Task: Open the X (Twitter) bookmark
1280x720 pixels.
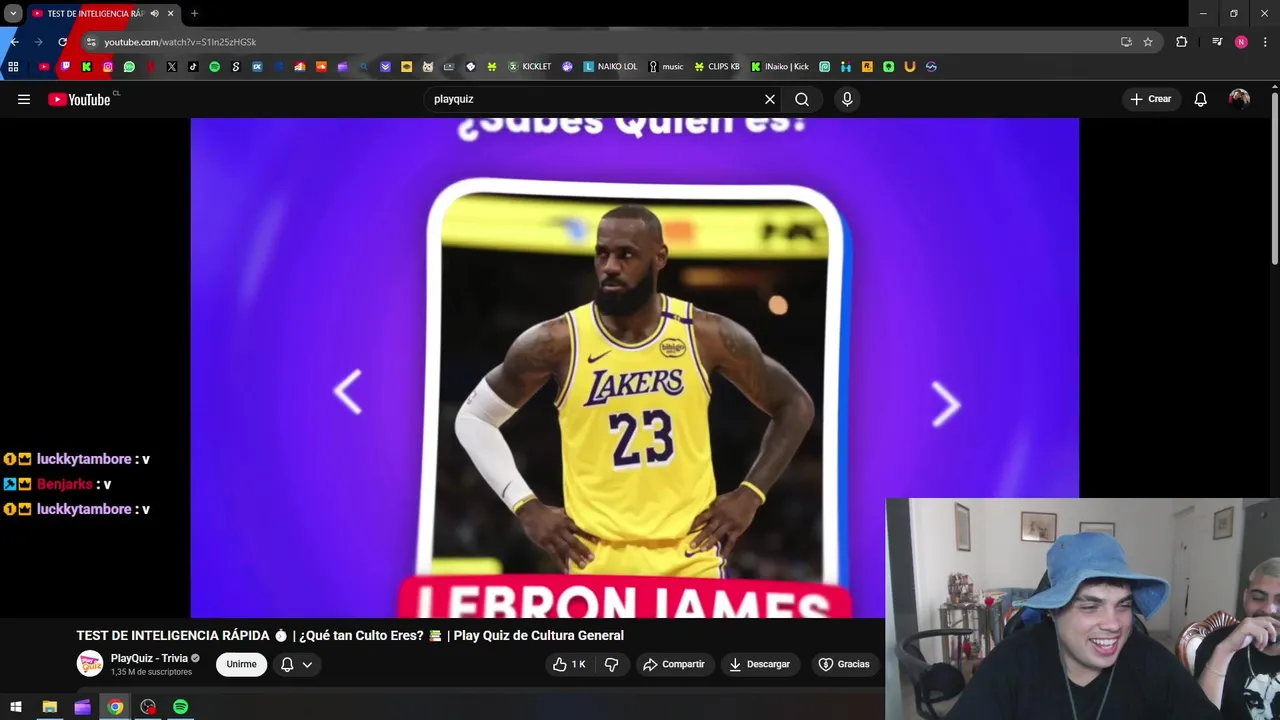Action: tap(172, 67)
